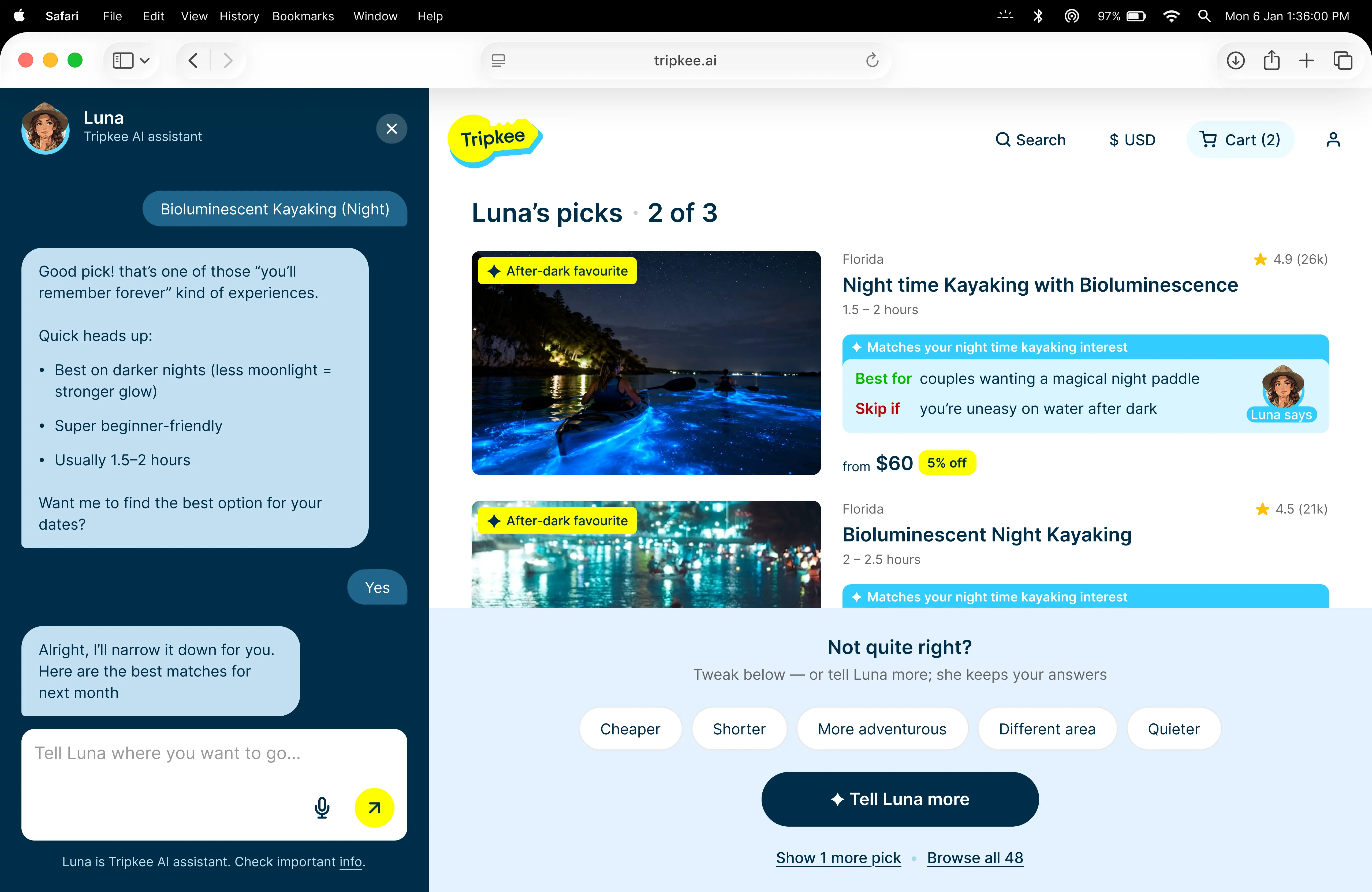
Task: Open the File menu
Action: [112, 16]
